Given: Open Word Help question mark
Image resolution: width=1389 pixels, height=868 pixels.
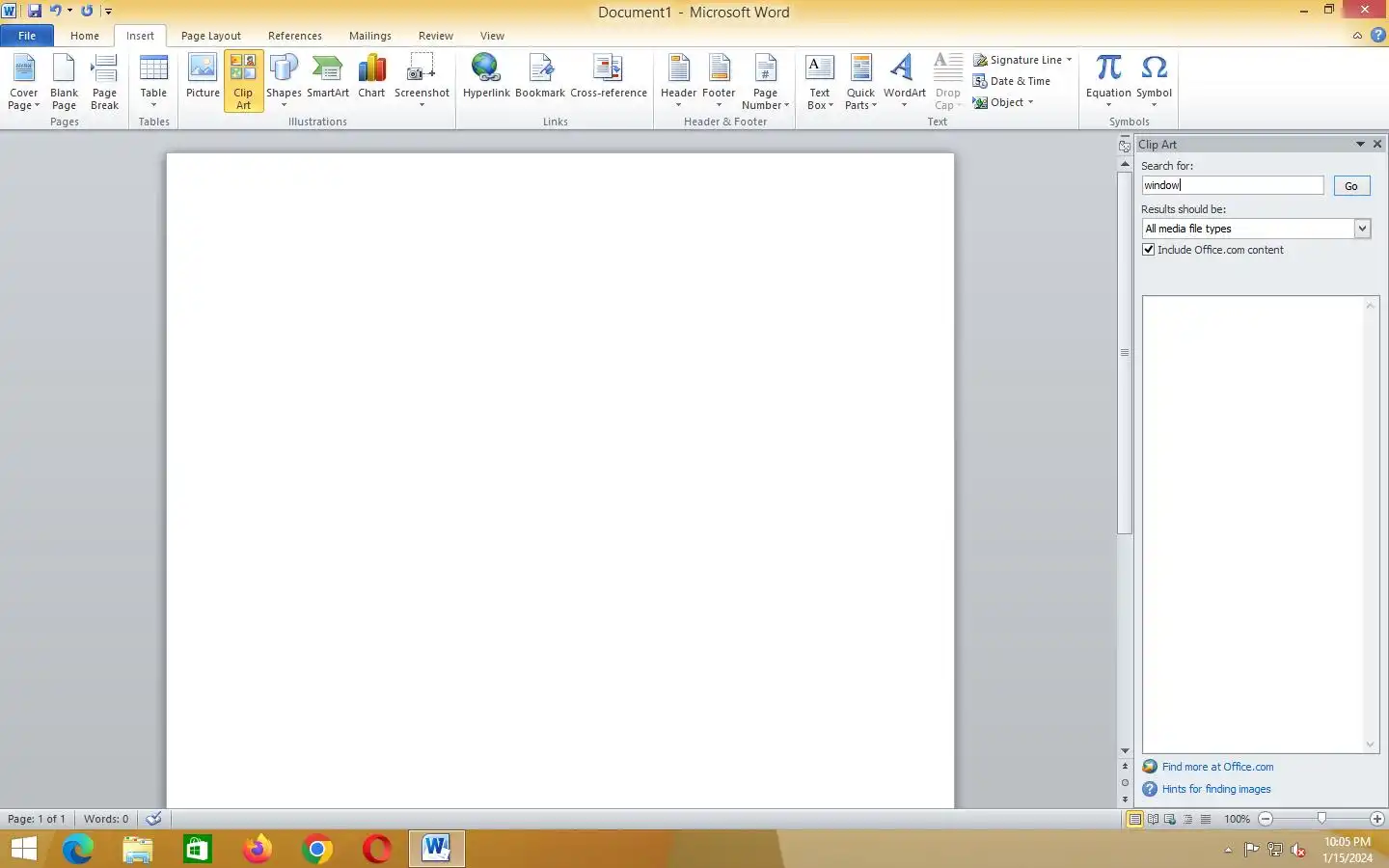Looking at the screenshot, I should coord(1378,35).
